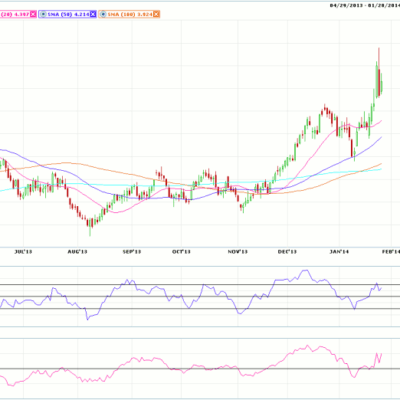Click the SEP'13 axis label

click(132, 252)
